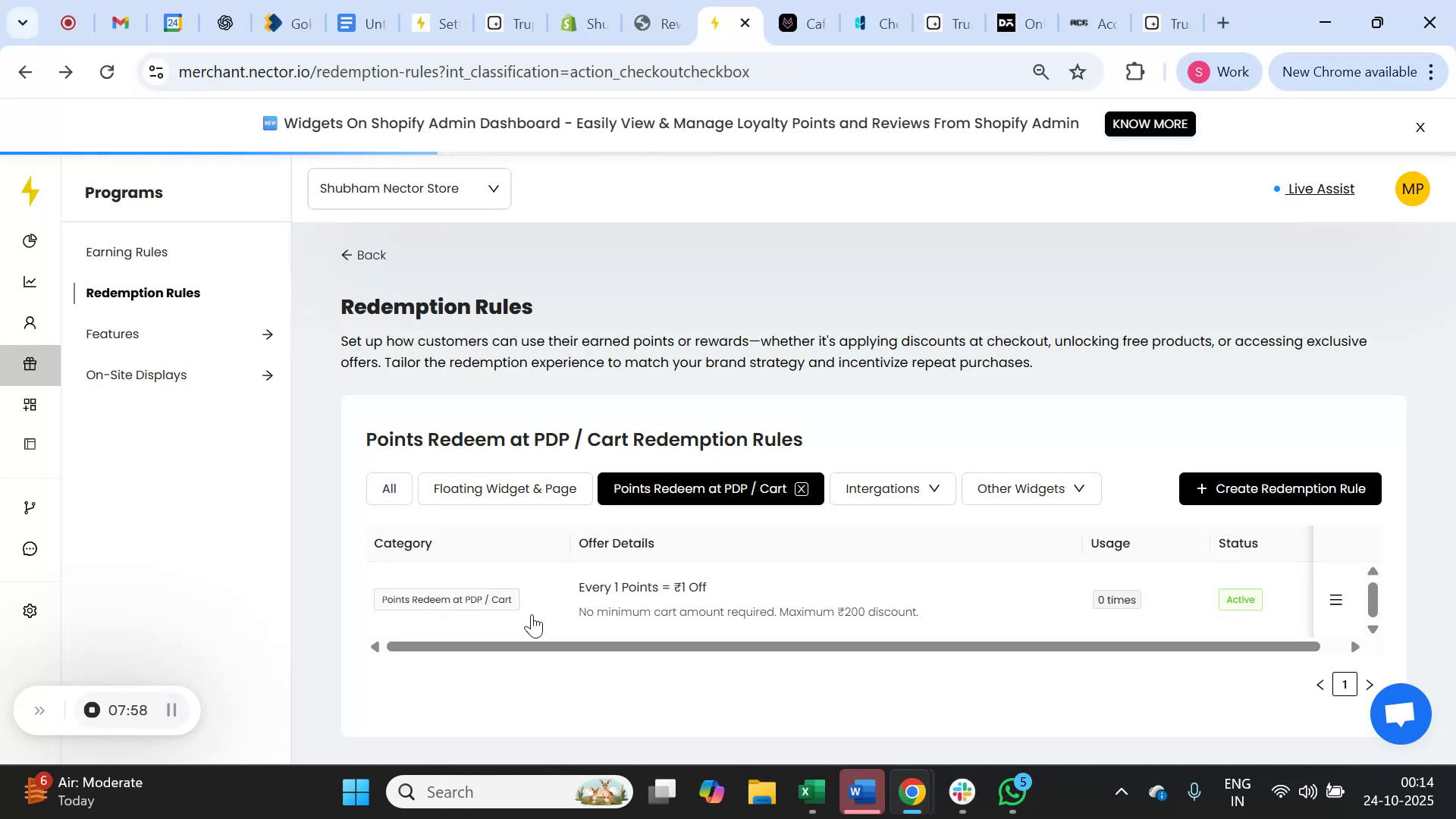
Task: Open the customers section via person icon
Action: point(30,322)
